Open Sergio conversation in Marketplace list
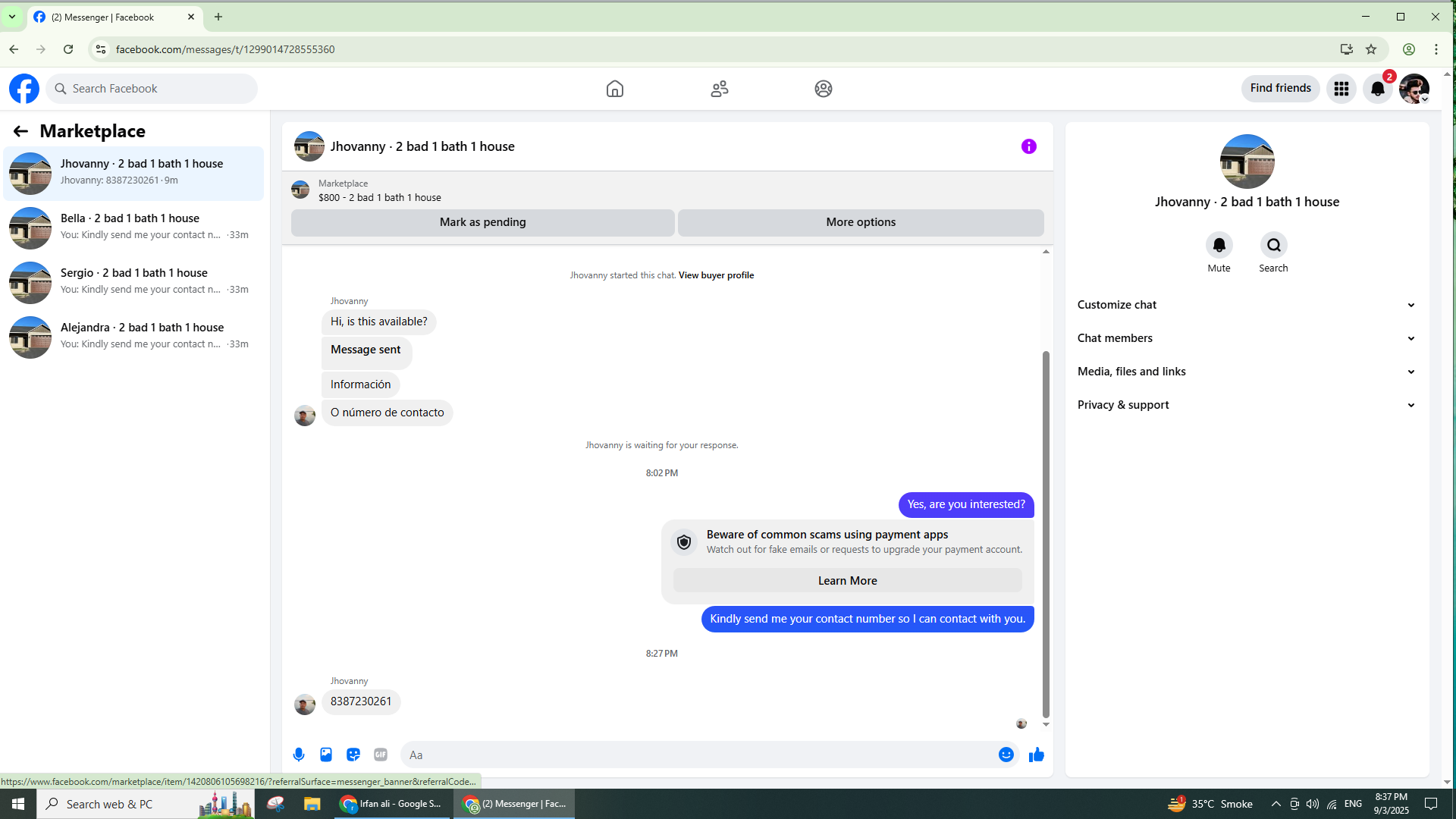The width and height of the screenshot is (1456, 819). click(x=133, y=283)
